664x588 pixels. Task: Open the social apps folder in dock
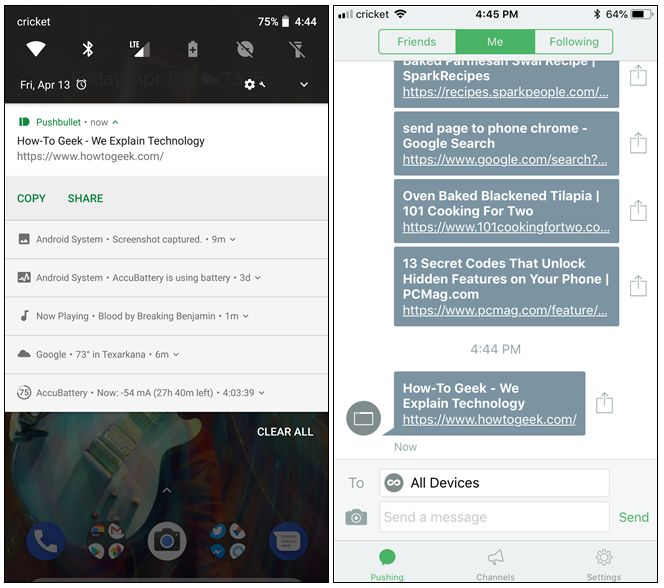coord(227,541)
